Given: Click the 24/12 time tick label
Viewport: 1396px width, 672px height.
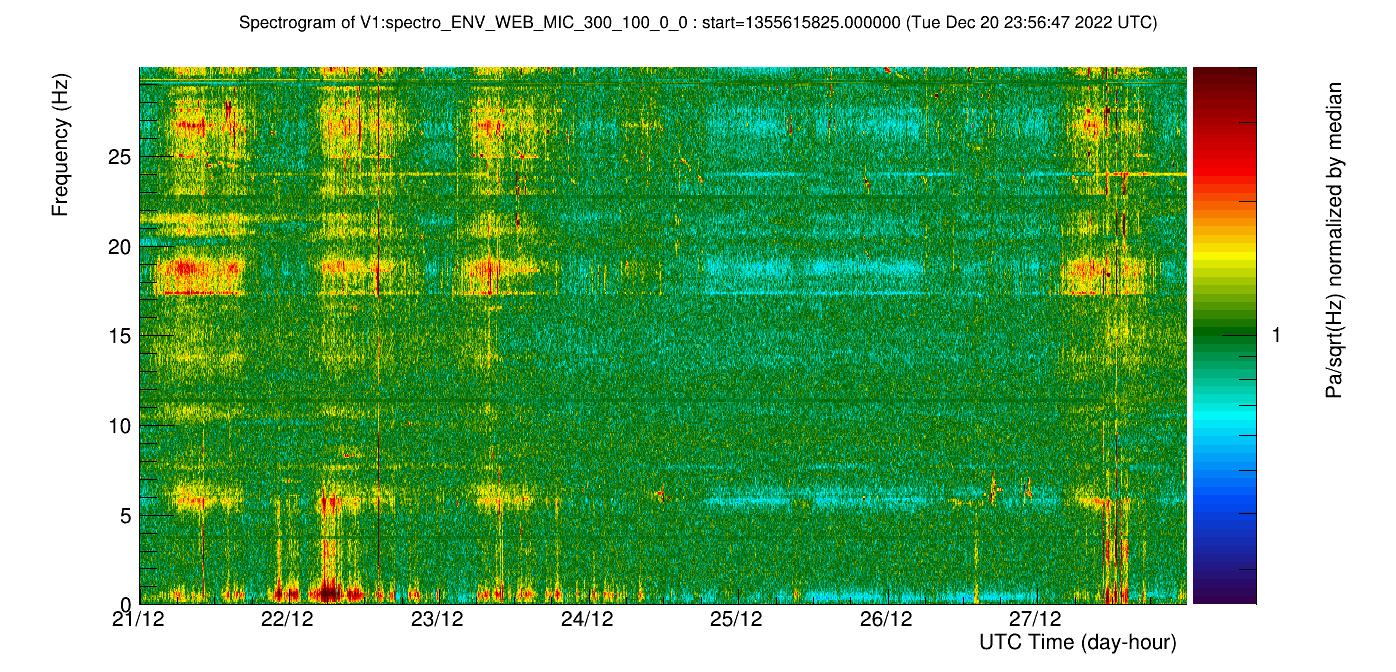Looking at the screenshot, I should click(587, 619).
